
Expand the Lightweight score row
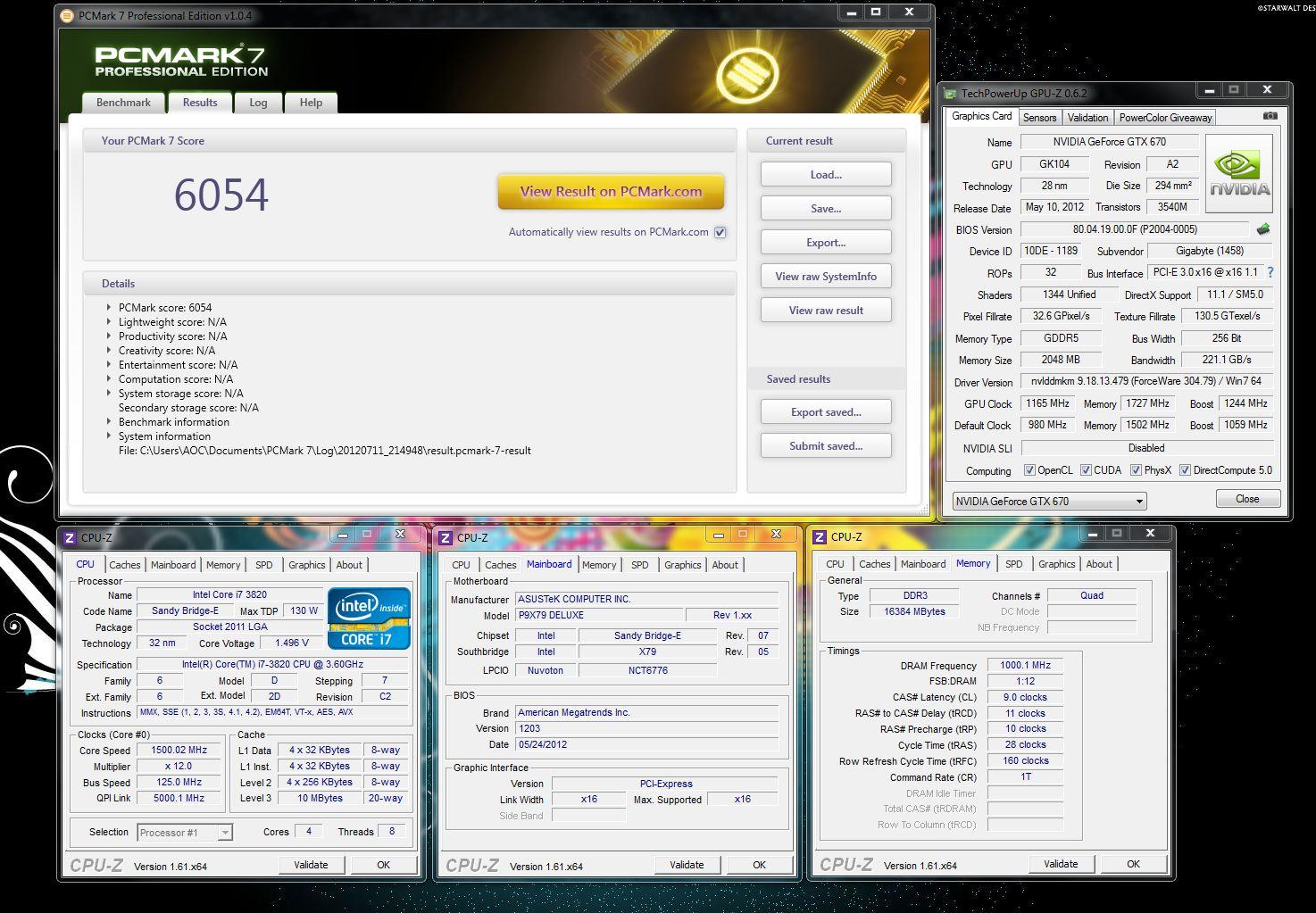(x=109, y=322)
